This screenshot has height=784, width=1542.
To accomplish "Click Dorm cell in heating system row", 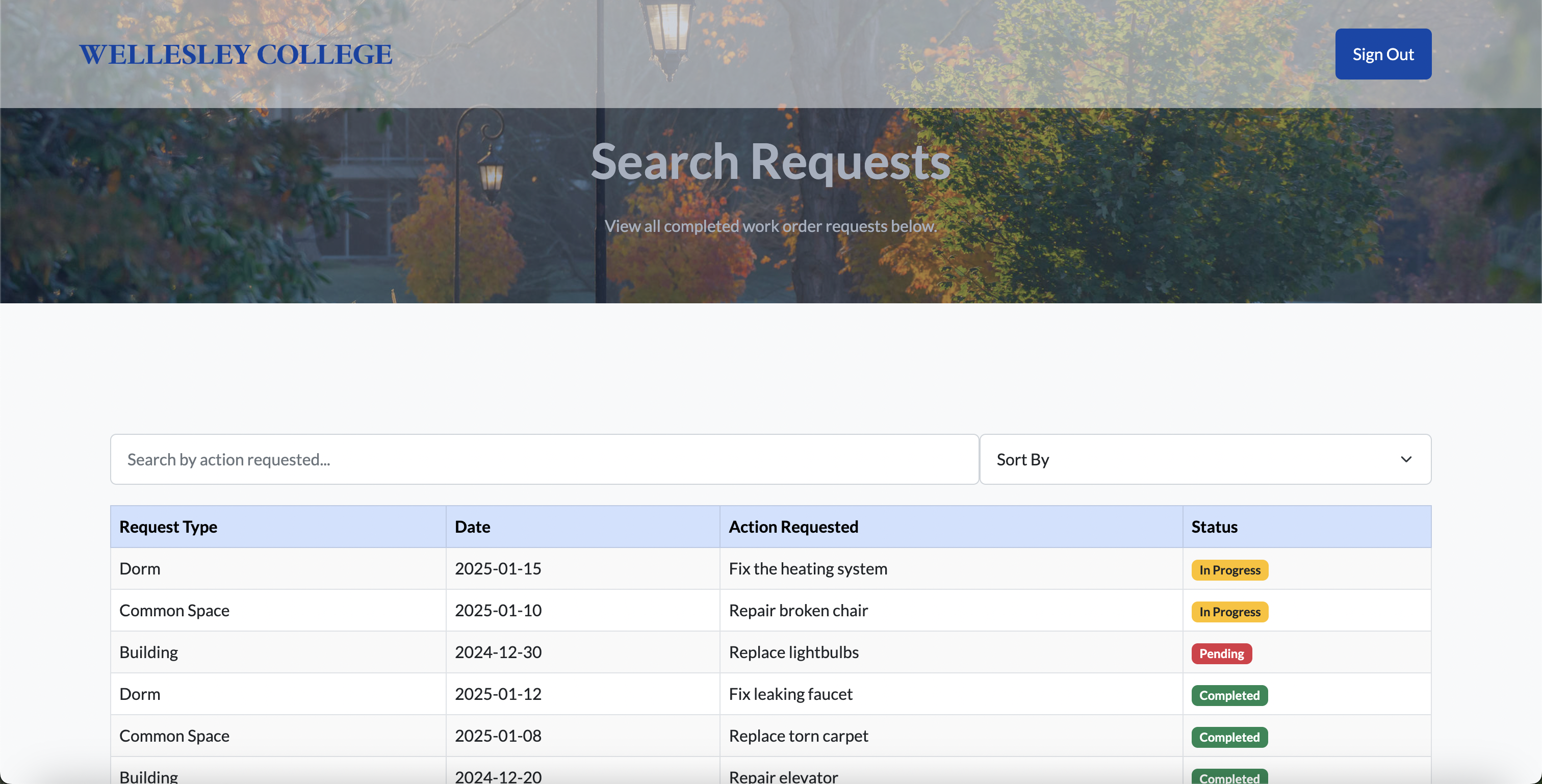I will pos(278,568).
